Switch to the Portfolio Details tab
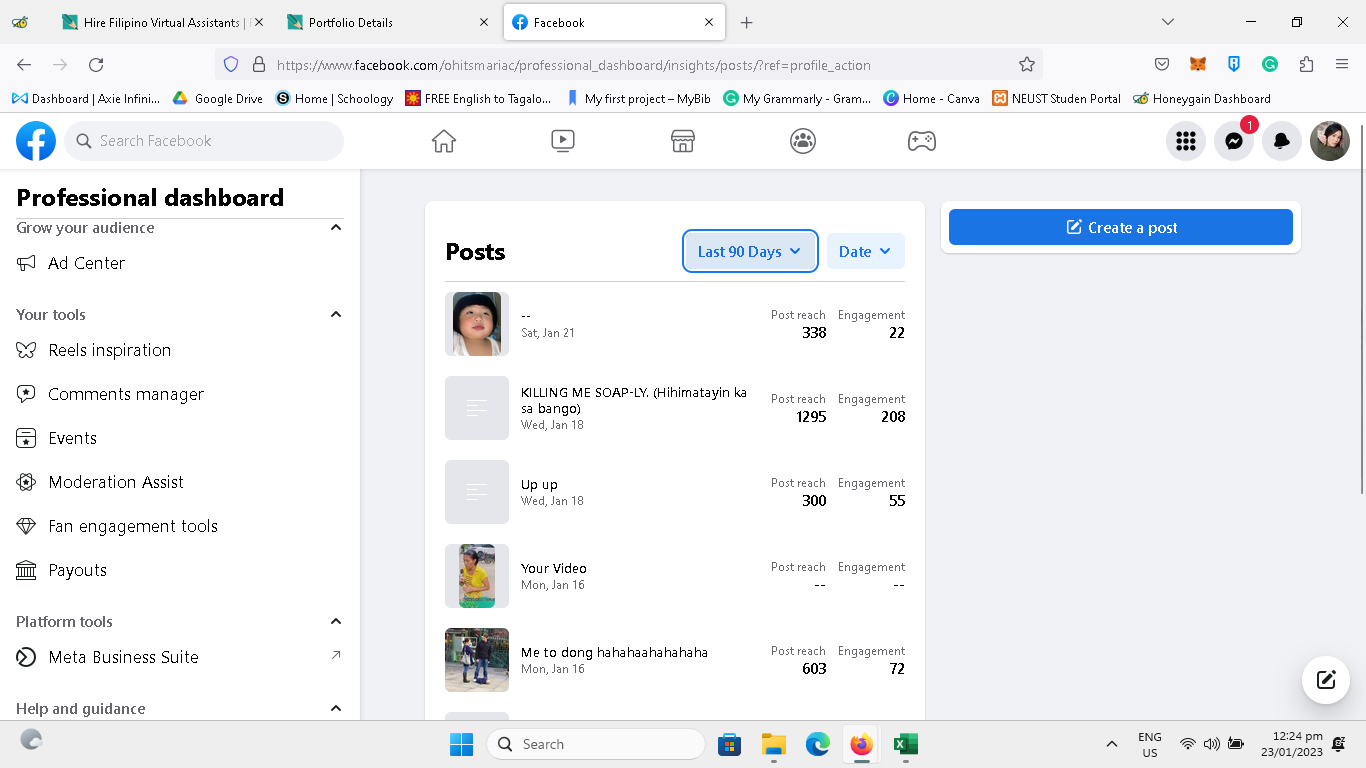 click(387, 22)
